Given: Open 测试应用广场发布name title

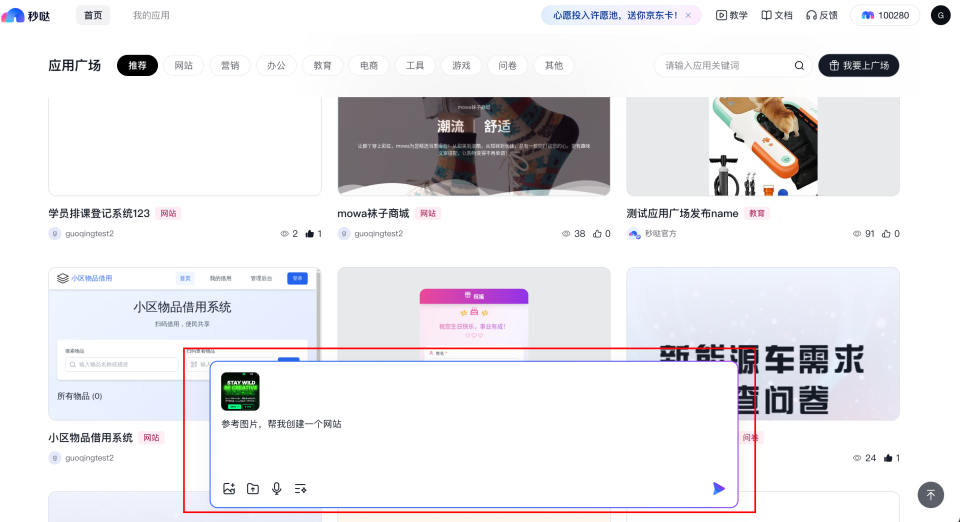Looking at the screenshot, I should tap(682, 214).
